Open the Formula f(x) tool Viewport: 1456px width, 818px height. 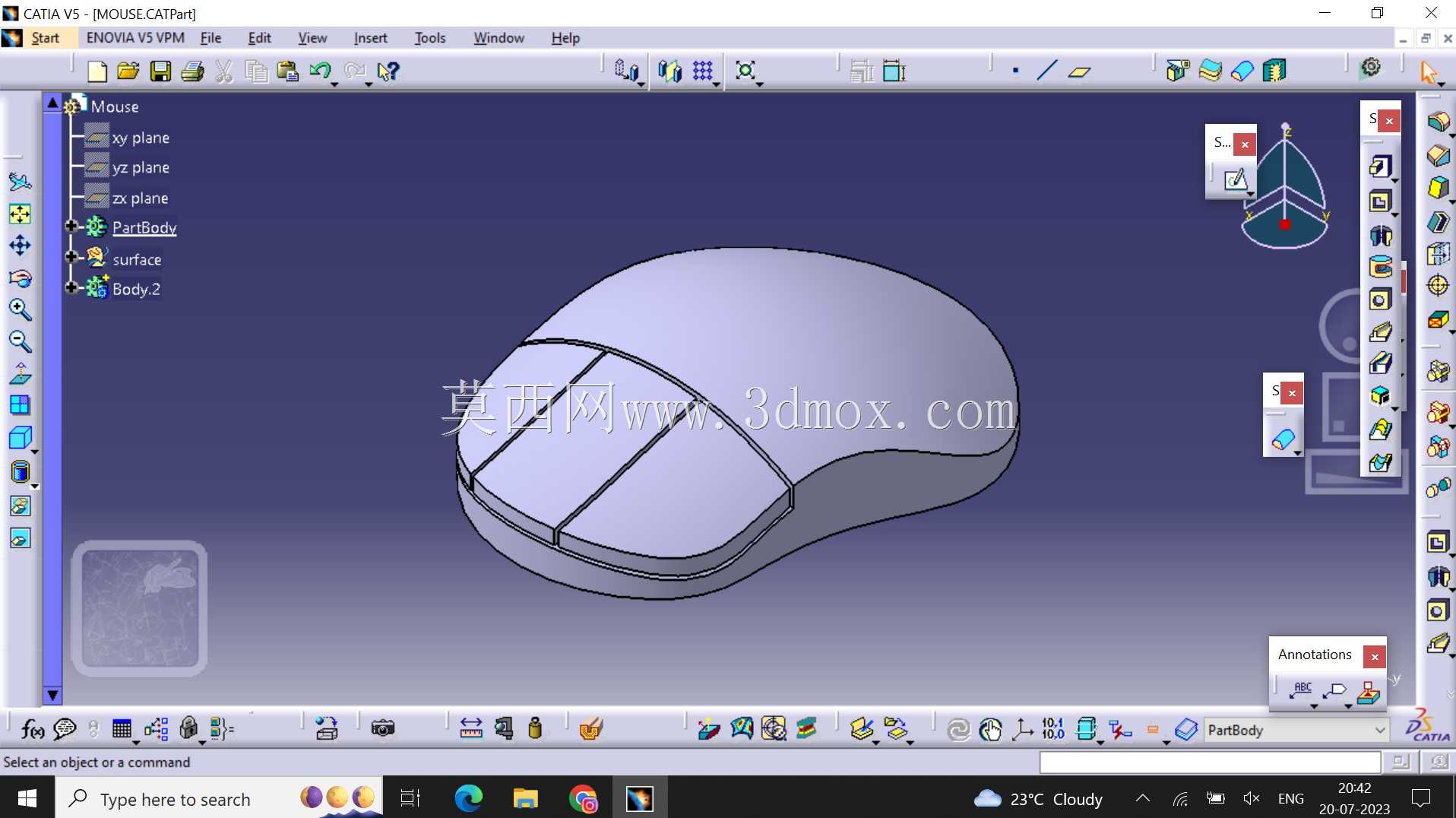(33, 730)
